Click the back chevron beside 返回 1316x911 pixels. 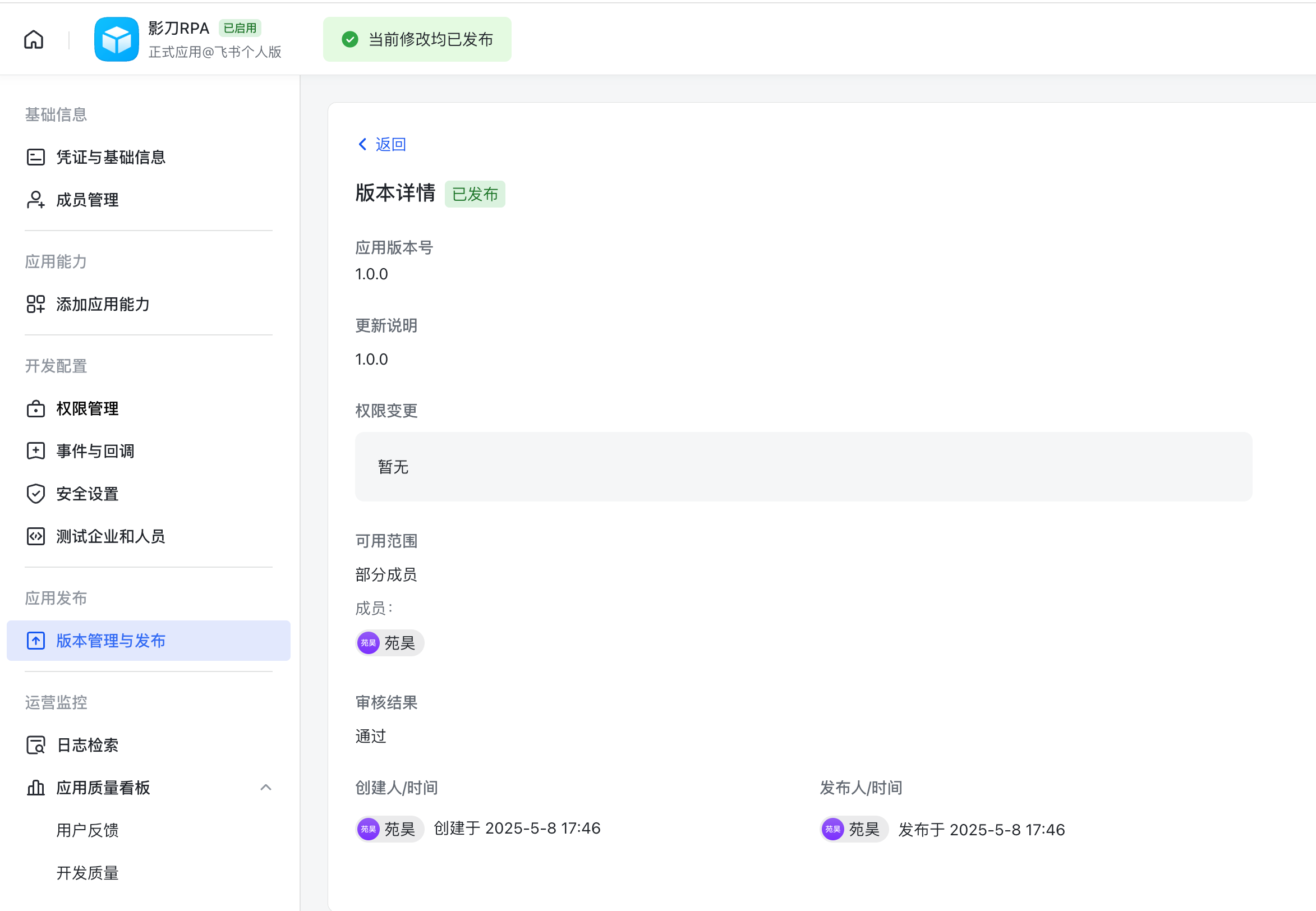(362, 144)
